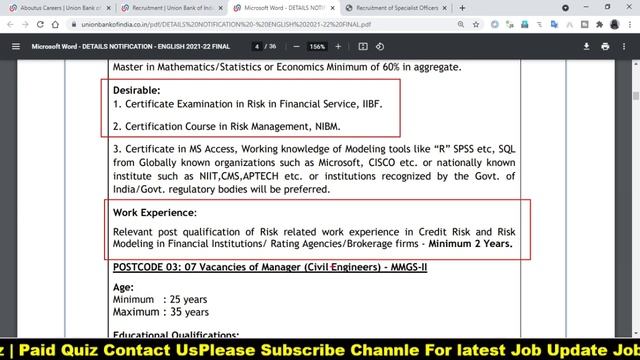Click the 'Minimum : 25 years' line

point(160,299)
